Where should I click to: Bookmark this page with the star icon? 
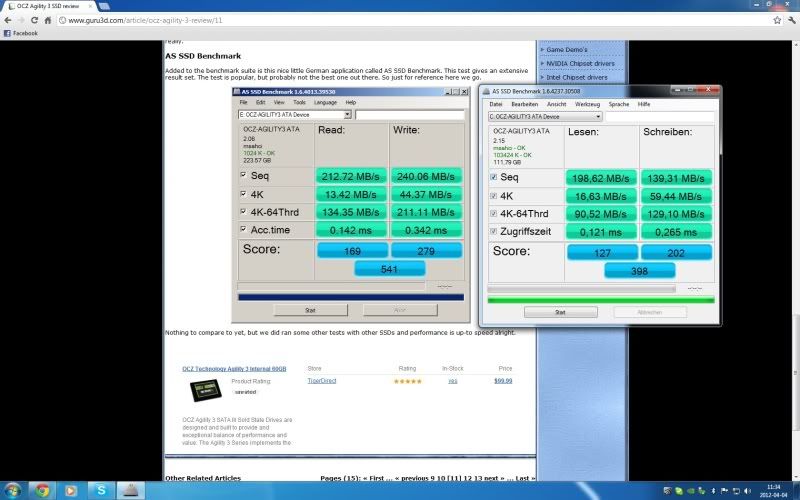click(777, 20)
